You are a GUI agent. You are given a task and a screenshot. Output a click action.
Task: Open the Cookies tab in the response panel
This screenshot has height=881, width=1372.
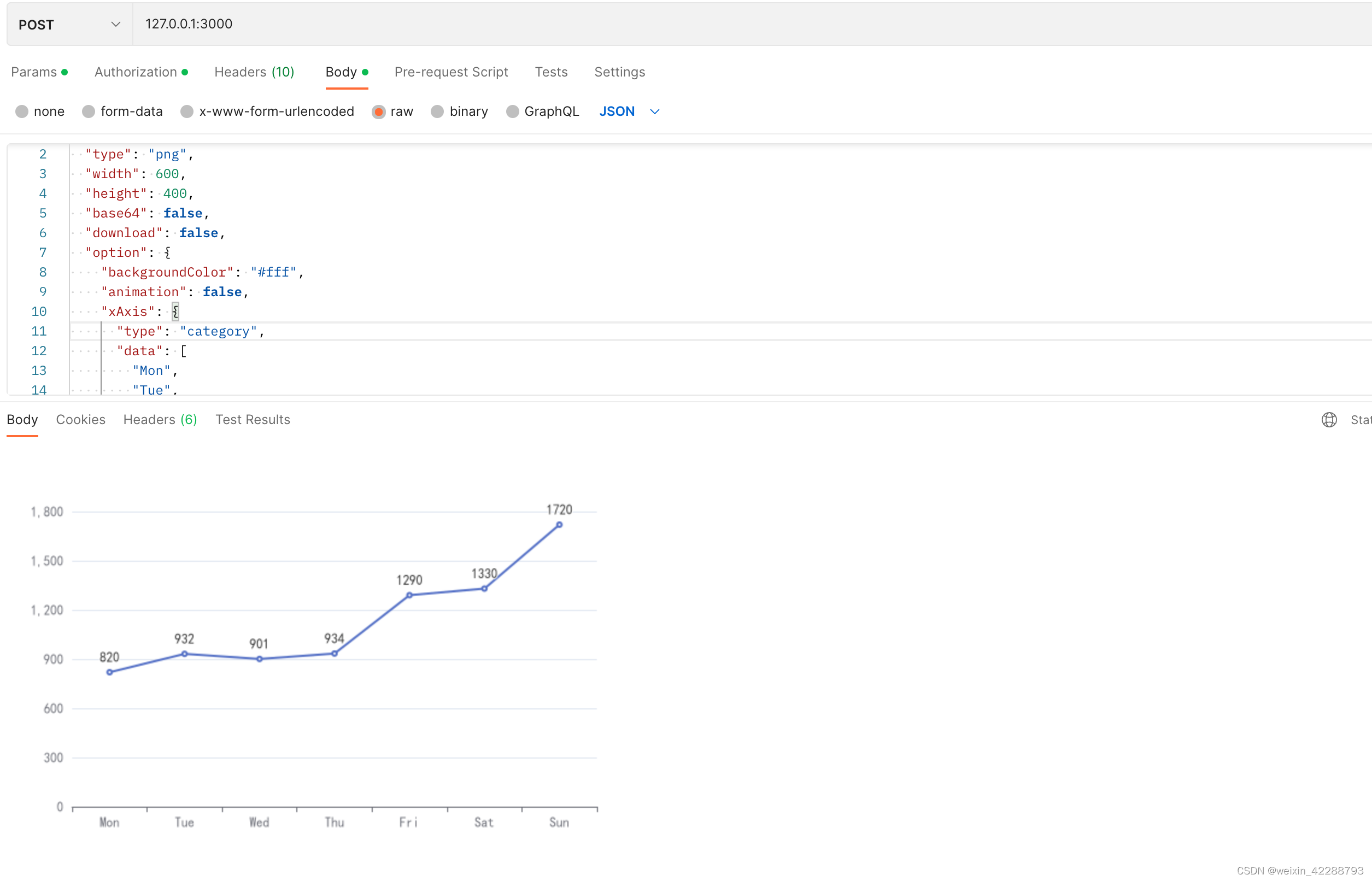pyautogui.click(x=81, y=419)
